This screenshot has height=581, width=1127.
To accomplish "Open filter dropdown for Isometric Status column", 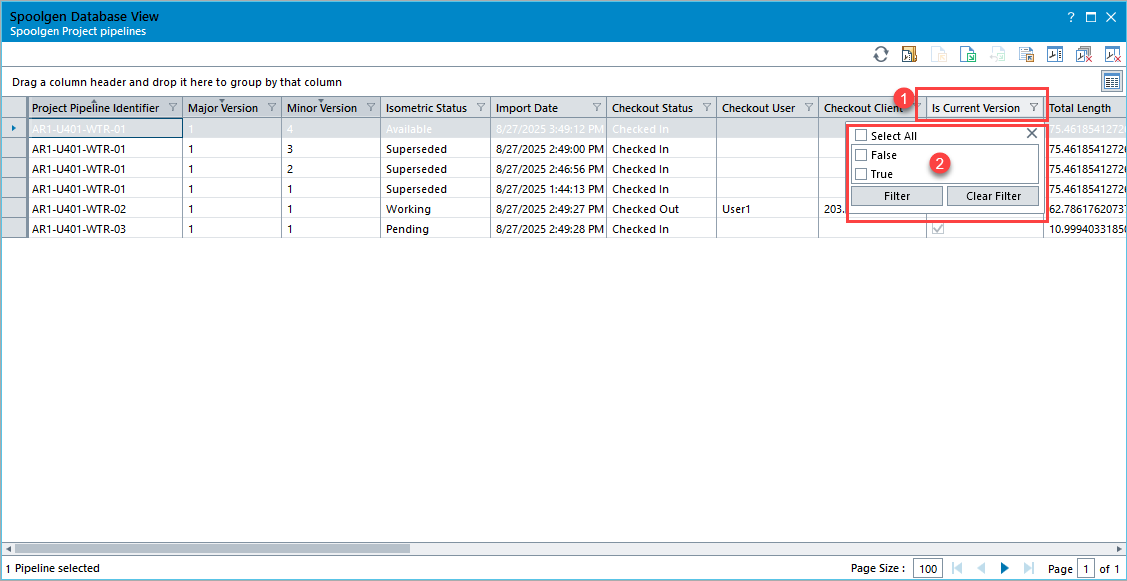I will click(480, 108).
